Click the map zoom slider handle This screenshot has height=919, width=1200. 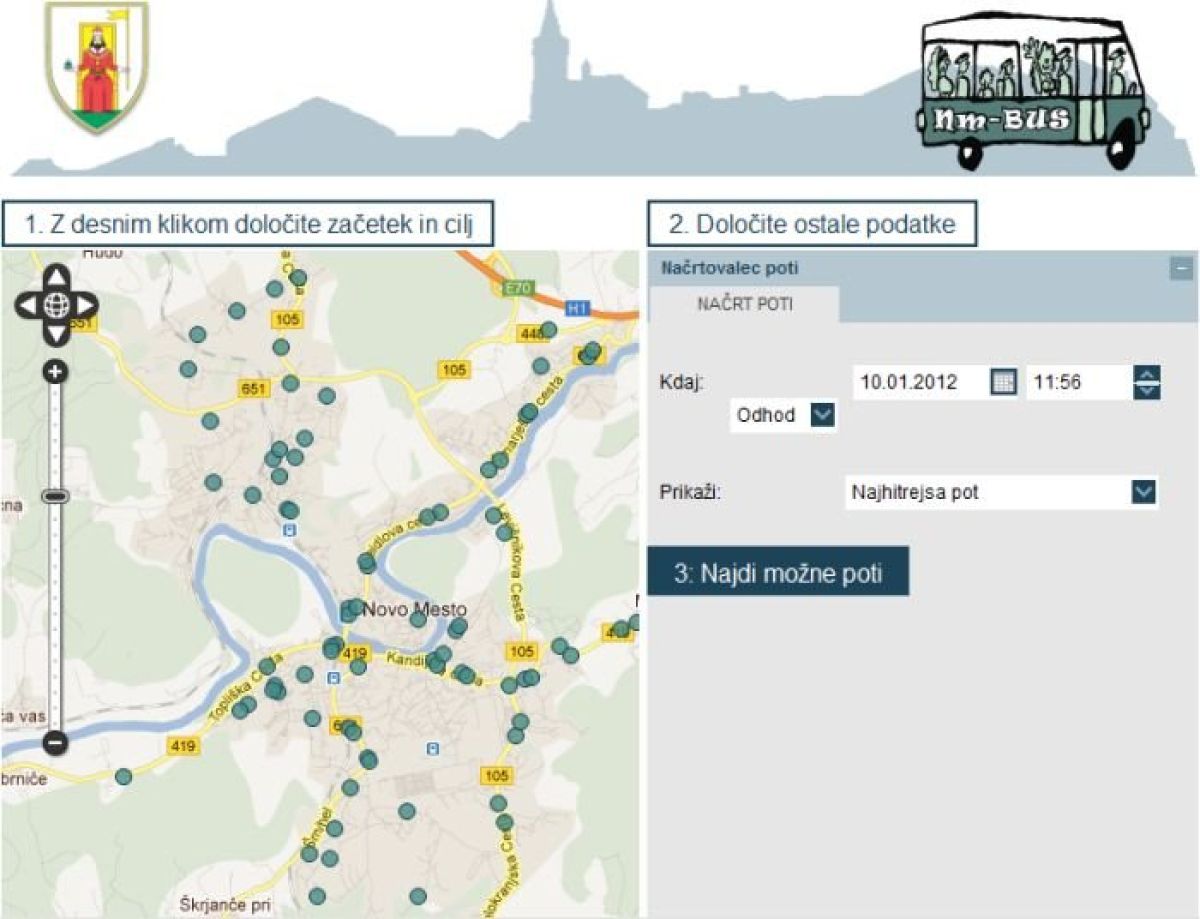tap(56, 496)
